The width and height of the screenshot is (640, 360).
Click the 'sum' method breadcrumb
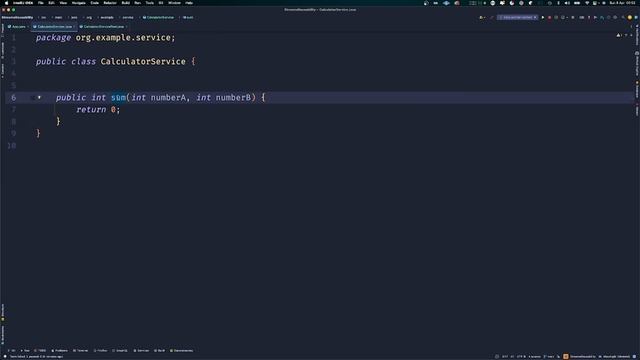pos(188,18)
